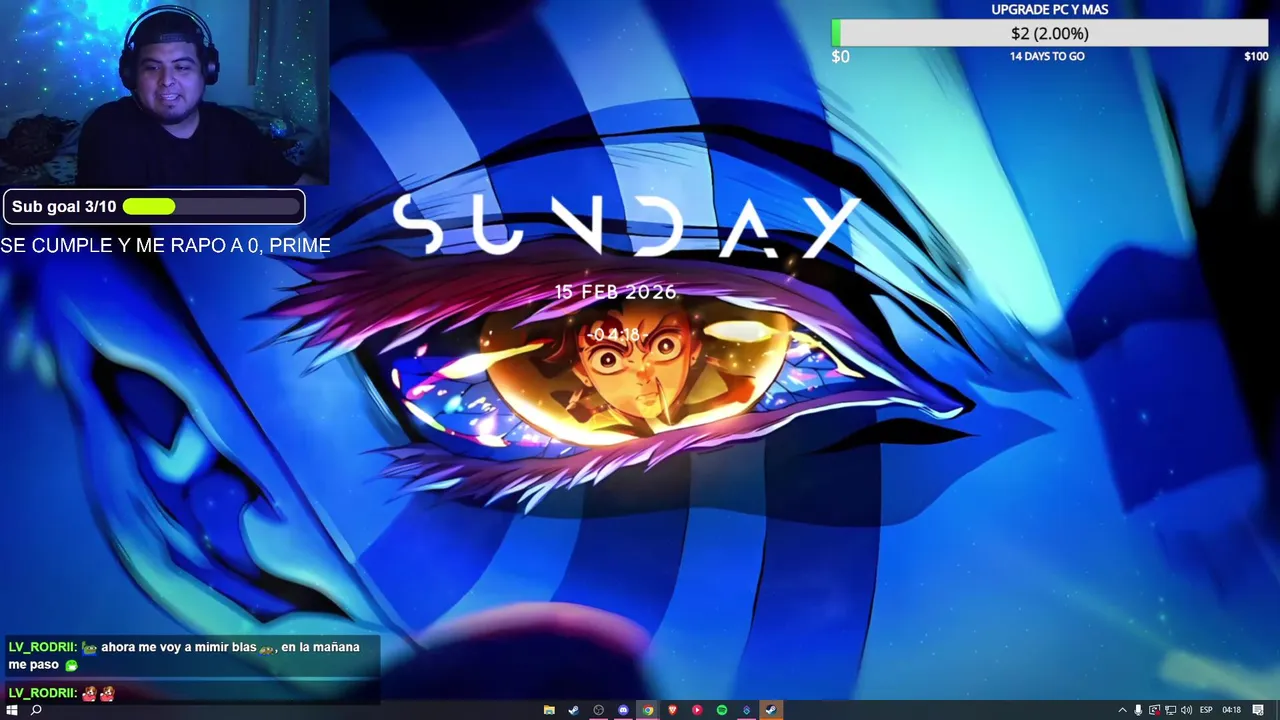
Task: Open the volume speaker control
Action: [x=1186, y=710]
